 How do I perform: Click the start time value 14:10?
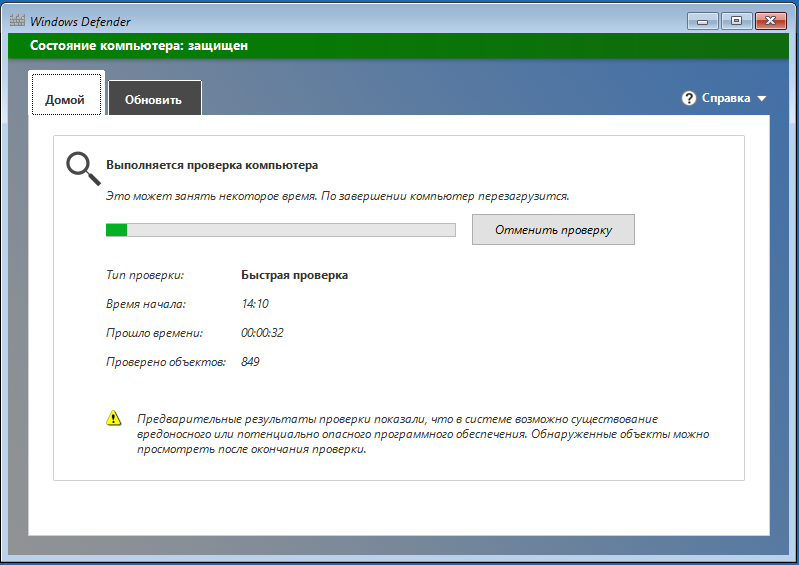pyautogui.click(x=255, y=304)
